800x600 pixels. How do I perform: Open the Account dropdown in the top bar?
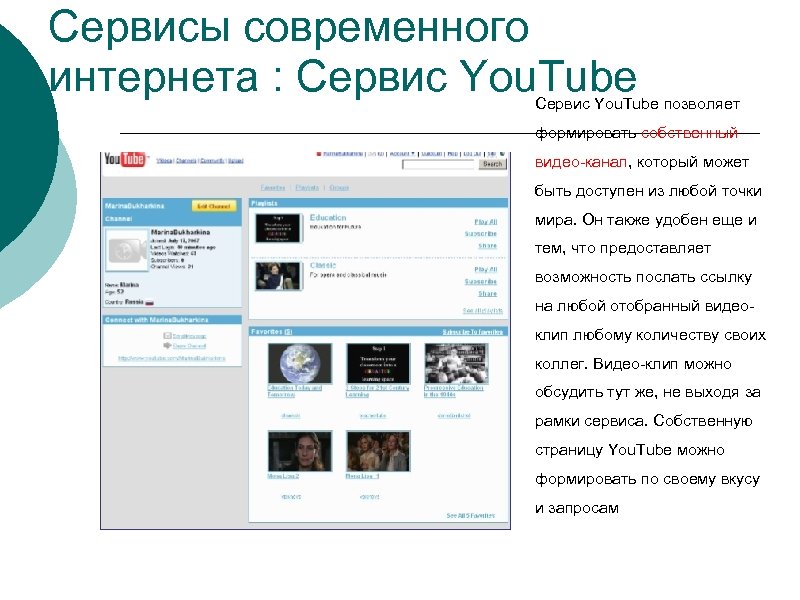tap(403, 152)
